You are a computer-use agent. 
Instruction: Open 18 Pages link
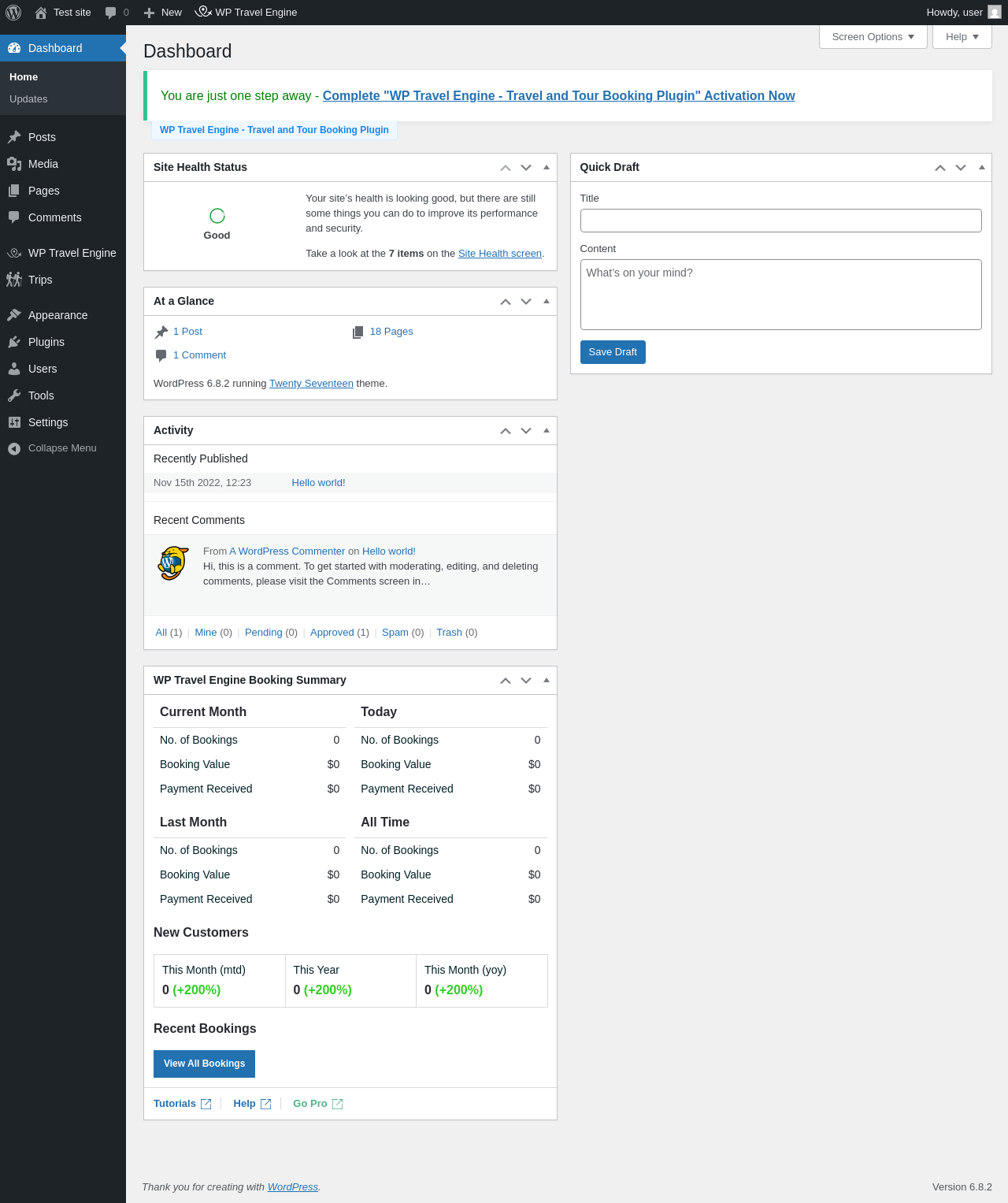(391, 332)
